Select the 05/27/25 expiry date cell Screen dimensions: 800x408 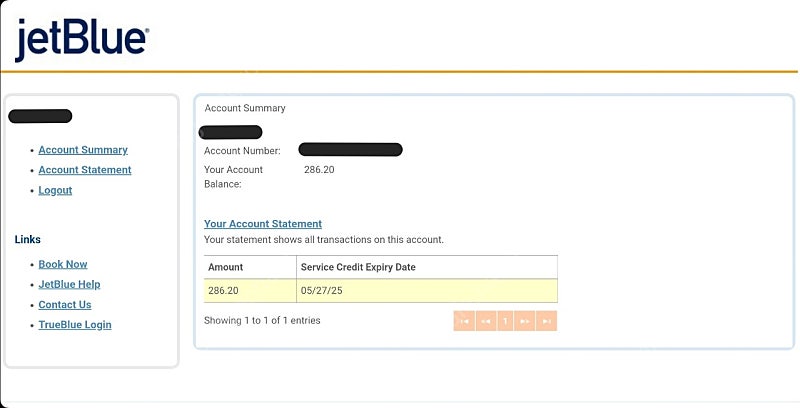pyautogui.click(x=427, y=291)
